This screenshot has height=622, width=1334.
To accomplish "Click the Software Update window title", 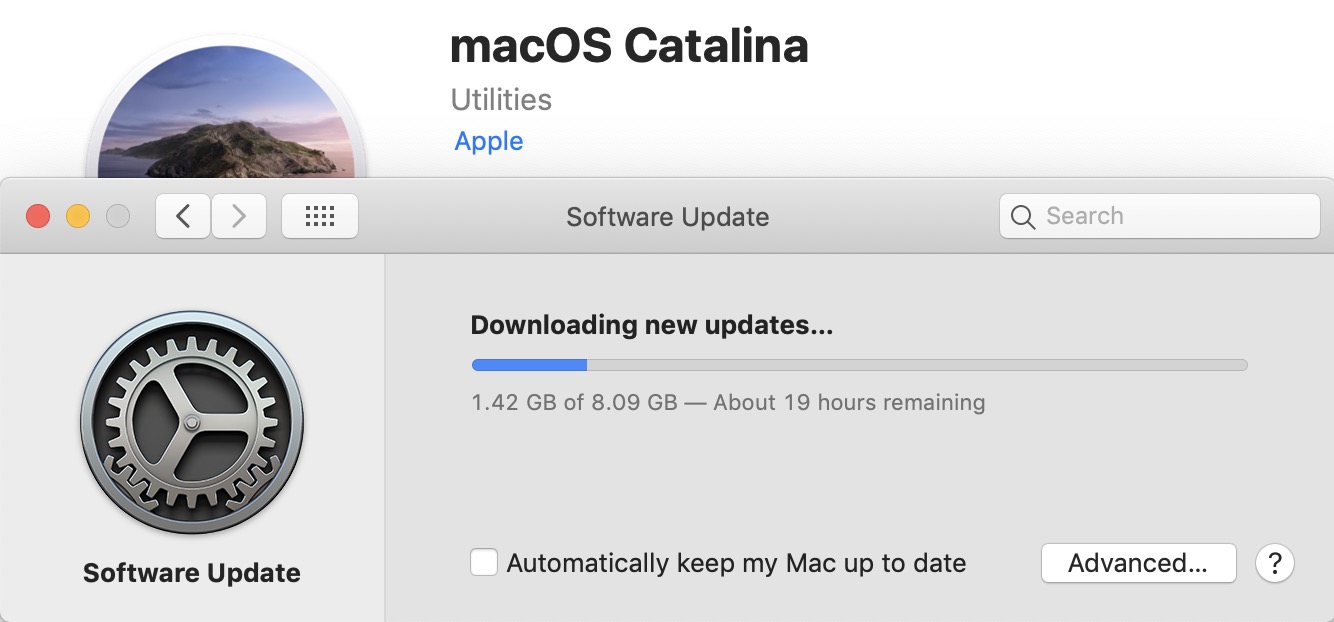I will point(667,217).
